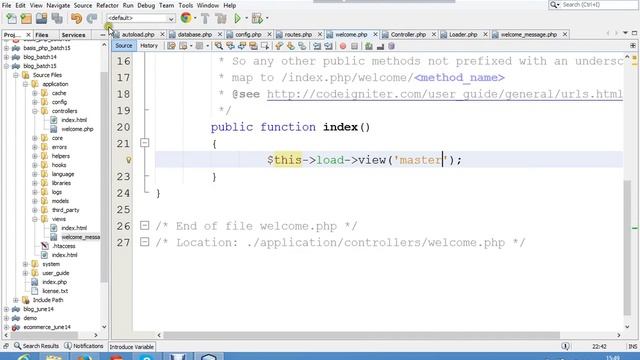Open the Files panel tab
This screenshot has height=360, width=640.
pyautogui.click(x=42, y=35)
